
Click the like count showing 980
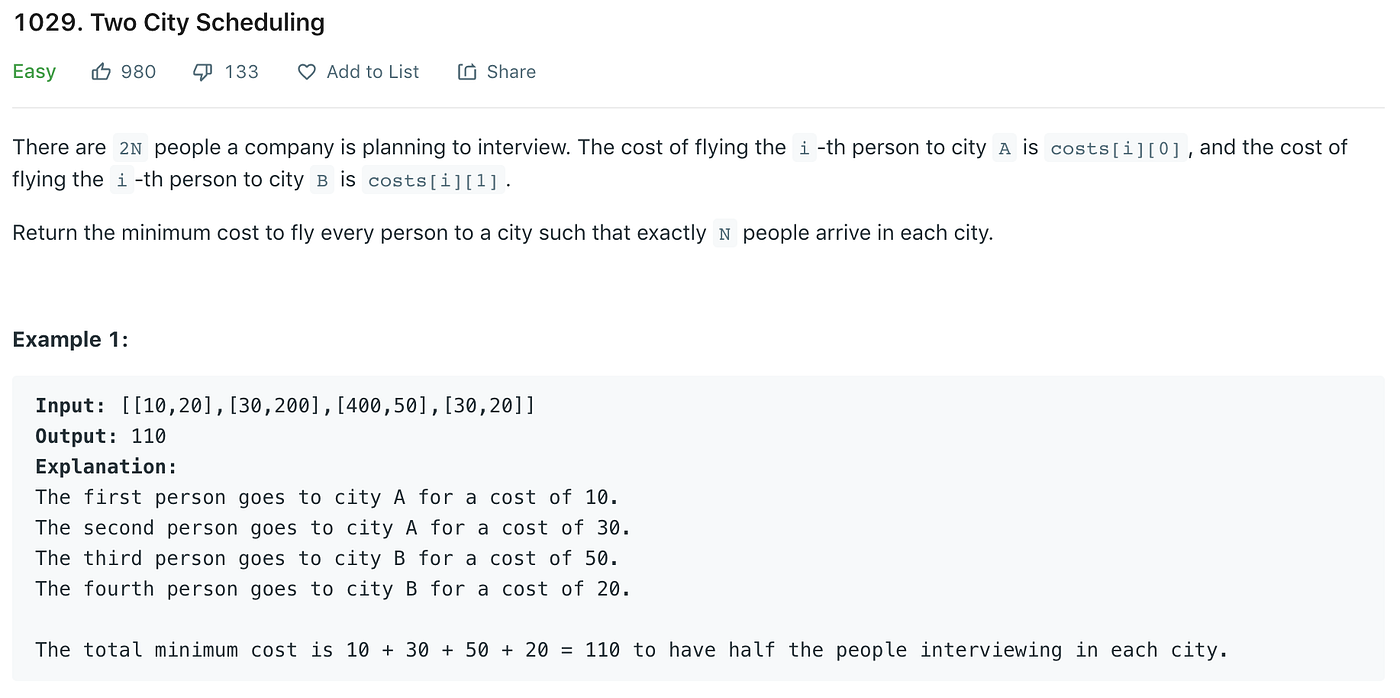(140, 71)
